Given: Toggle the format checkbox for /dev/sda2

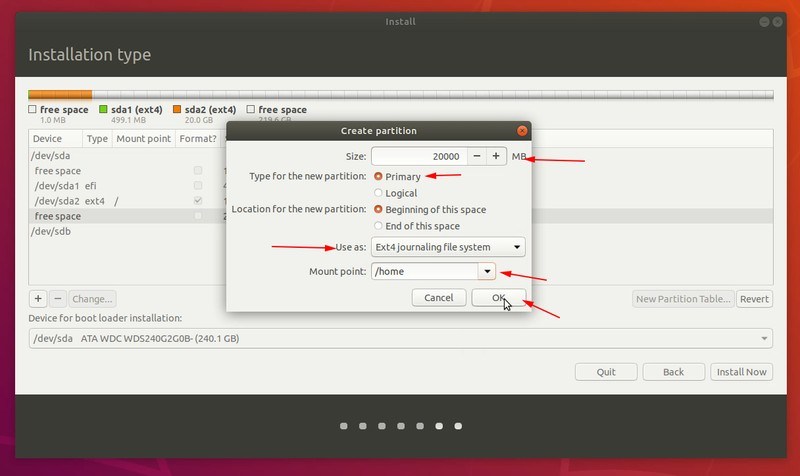Looking at the screenshot, I should pos(198,201).
